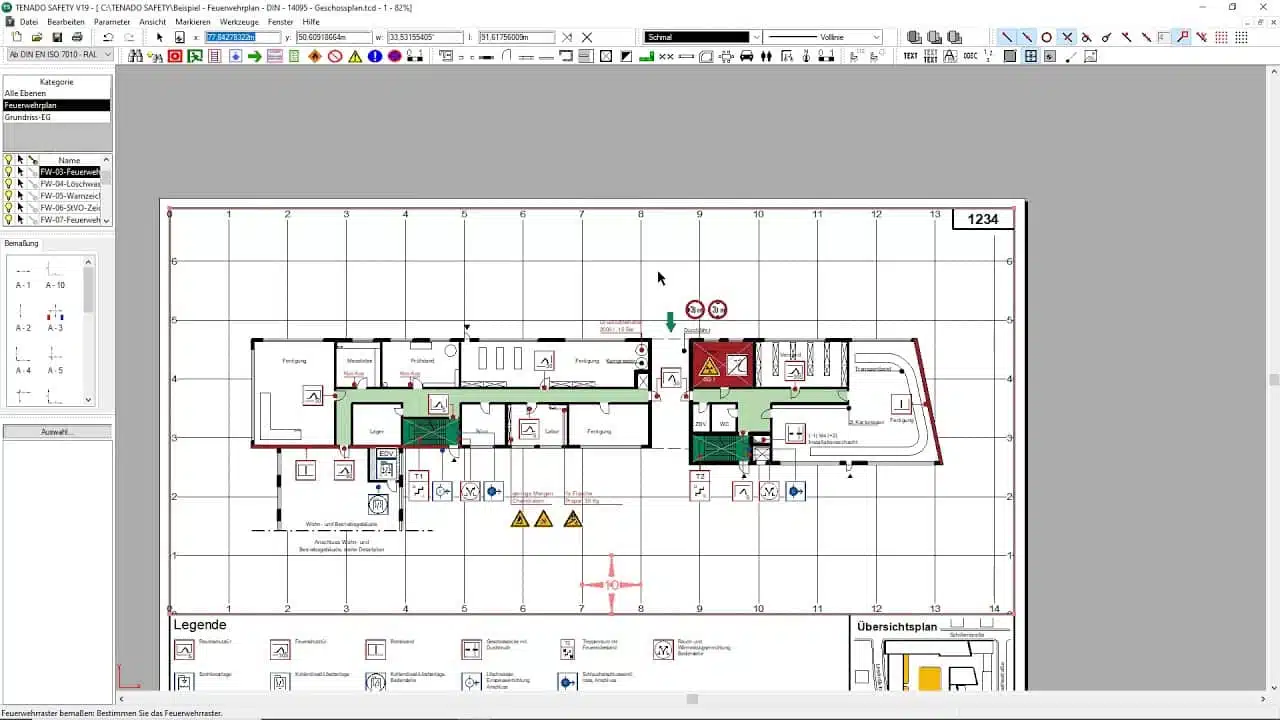
Task: Select Grundriss-EG category
Action: click(57, 117)
